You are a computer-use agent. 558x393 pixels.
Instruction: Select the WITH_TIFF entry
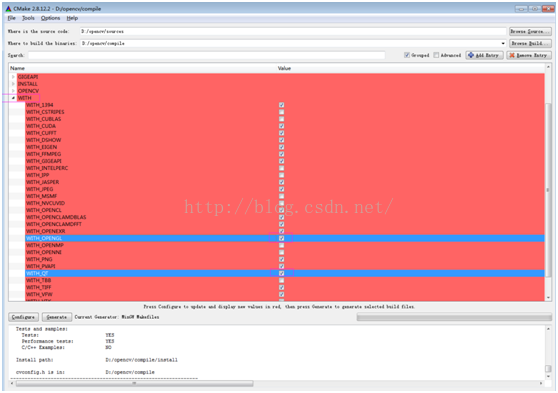click(38, 287)
